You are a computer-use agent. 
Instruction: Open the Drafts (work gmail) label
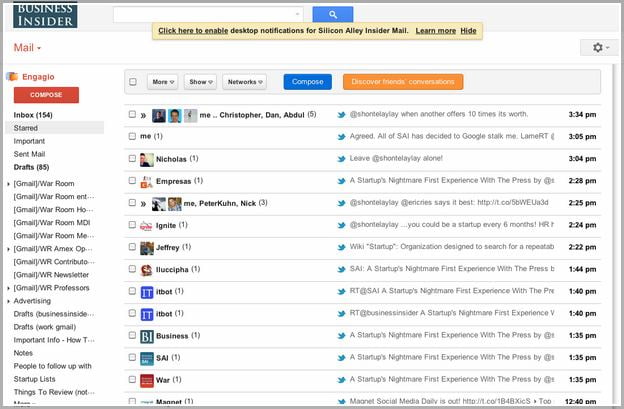point(45,327)
